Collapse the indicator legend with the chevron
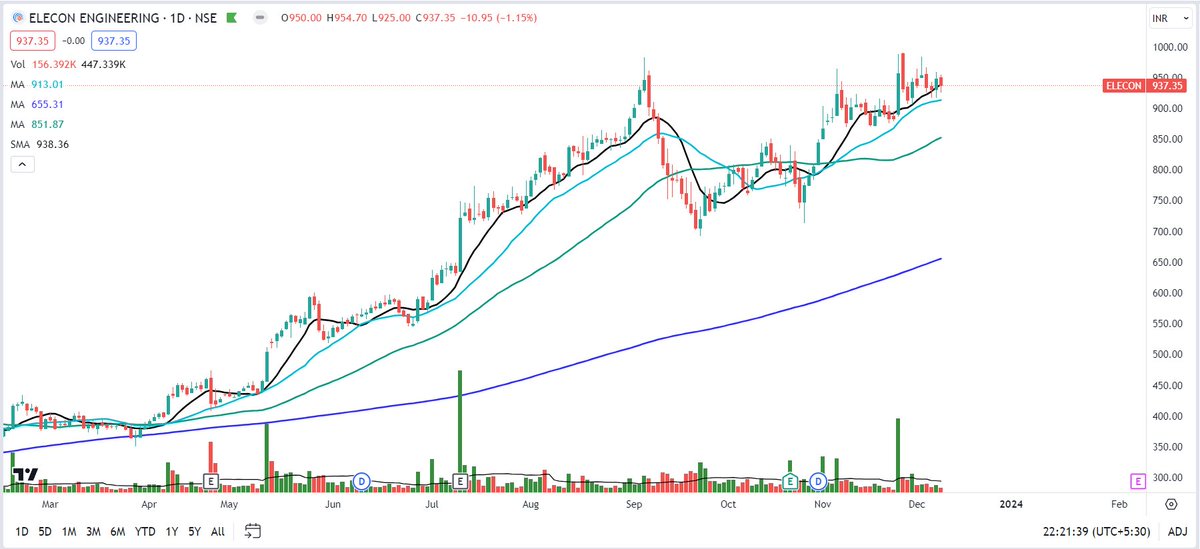This screenshot has height=549, width=1200. [20, 163]
